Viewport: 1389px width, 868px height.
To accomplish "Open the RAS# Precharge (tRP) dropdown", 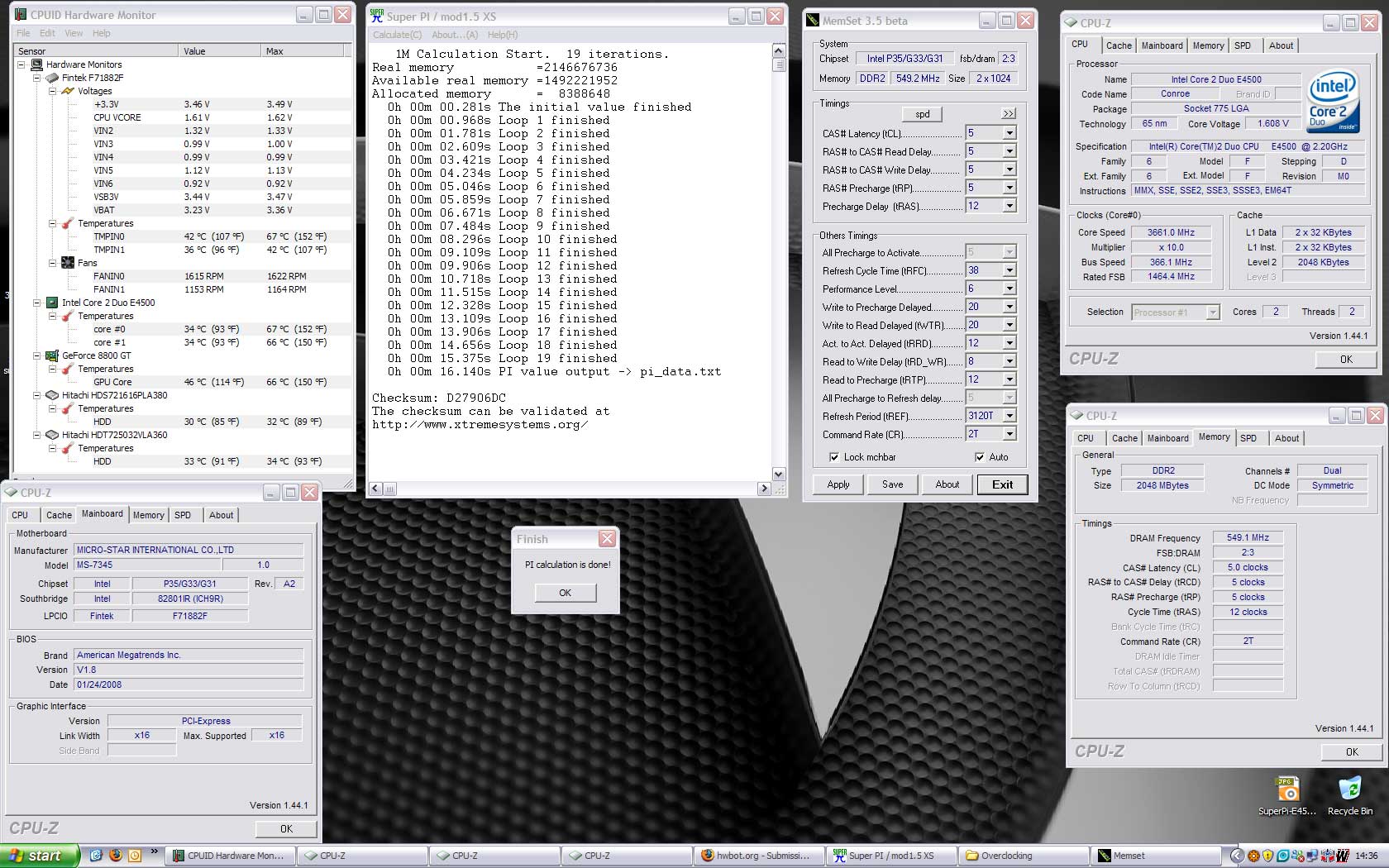I will pyautogui.click(x=1010, y=188).
